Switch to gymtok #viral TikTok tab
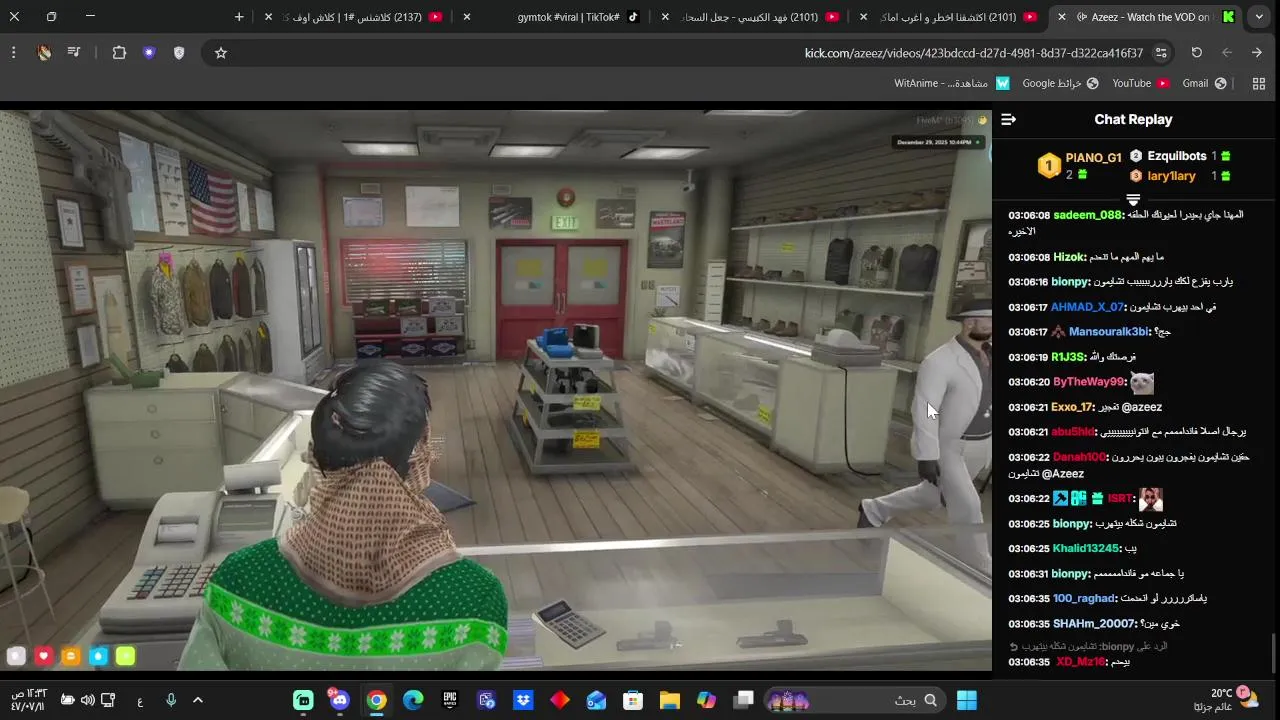The height and width of the screenshot is (720, 1280). coord(570,17)
